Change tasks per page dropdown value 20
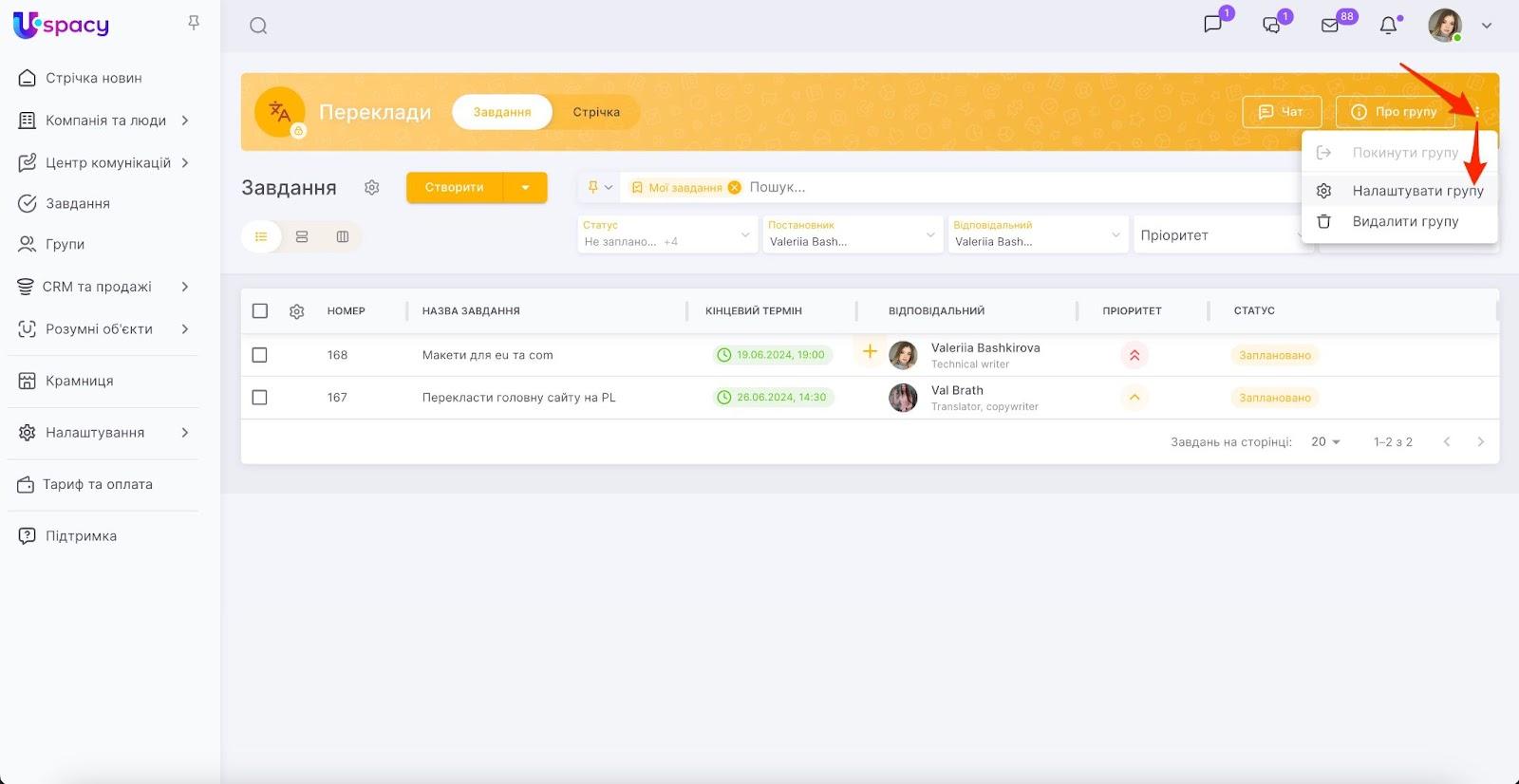 (x=1325, y=442)
